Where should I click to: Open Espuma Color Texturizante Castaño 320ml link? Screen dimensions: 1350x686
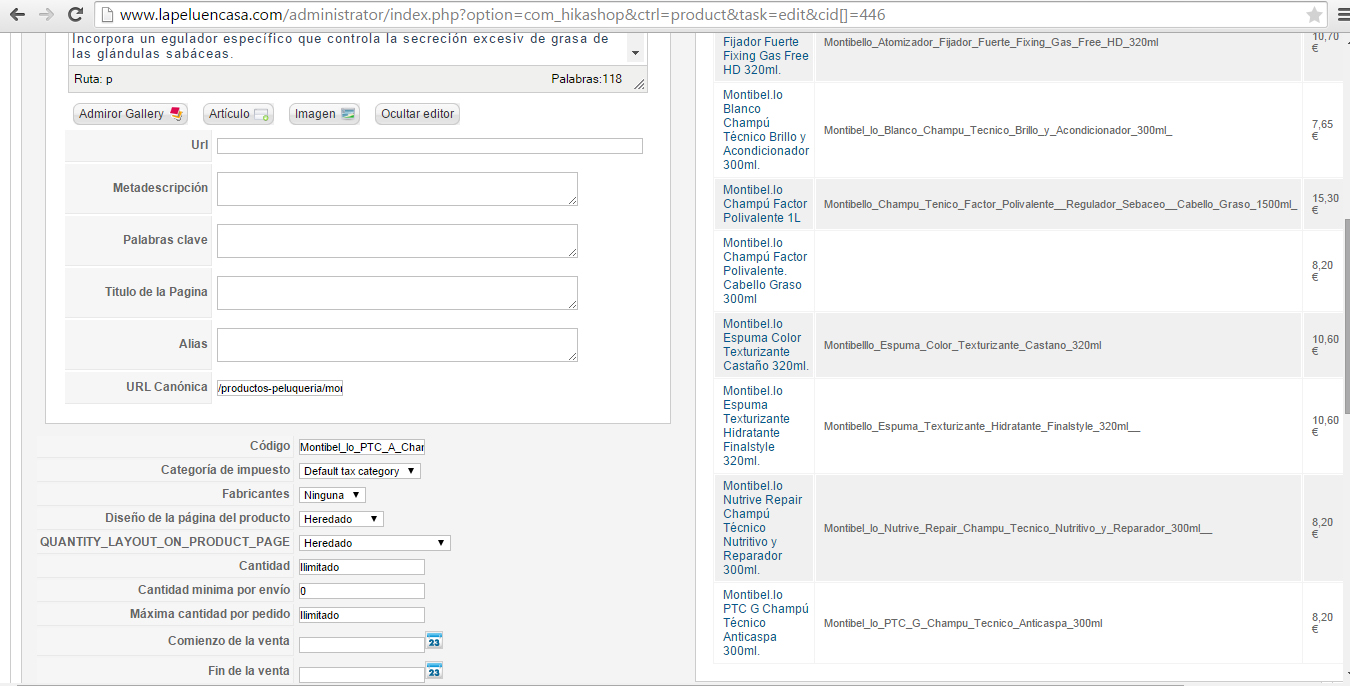765,345
